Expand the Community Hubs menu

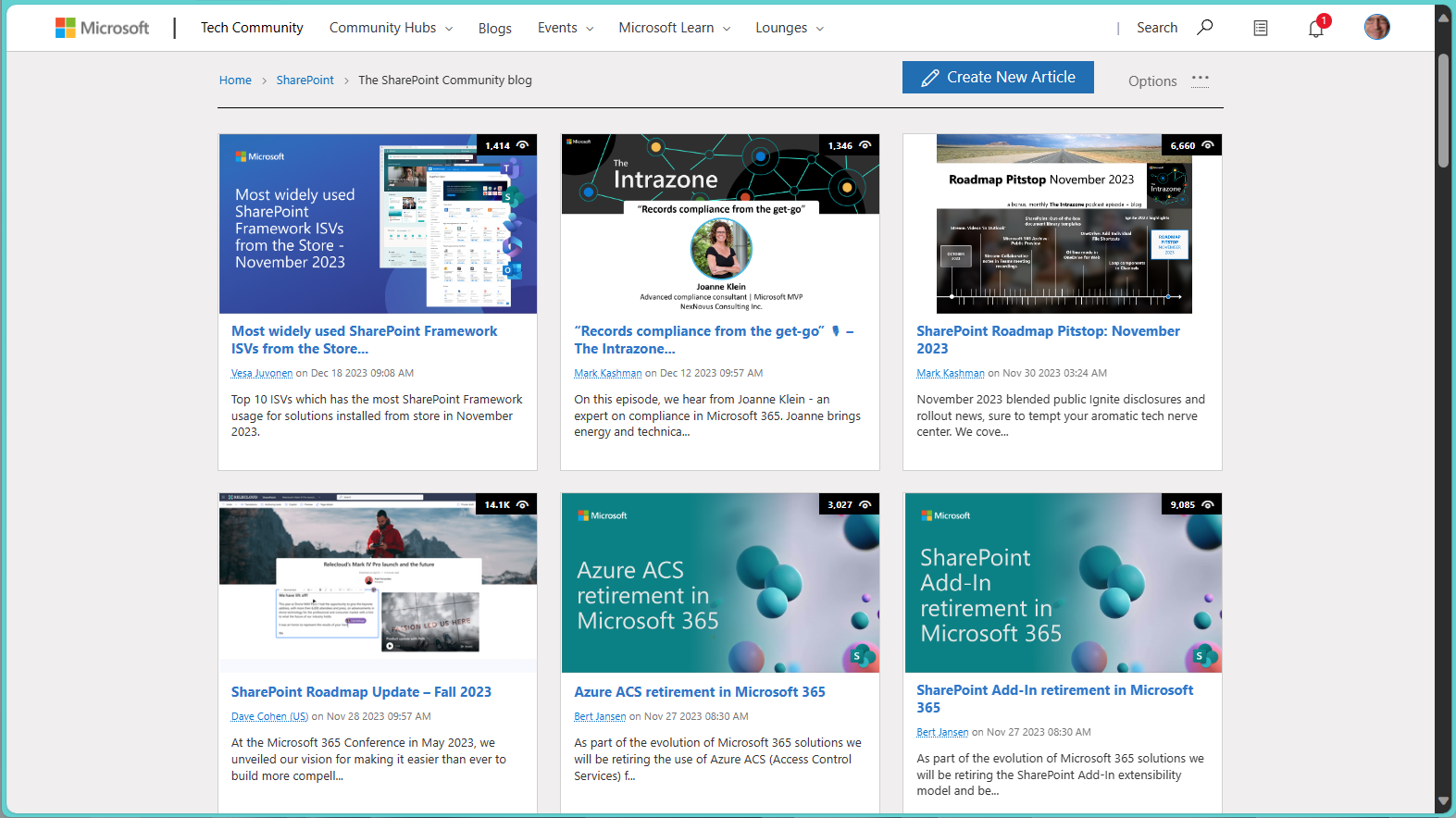(x=391, y=28)
